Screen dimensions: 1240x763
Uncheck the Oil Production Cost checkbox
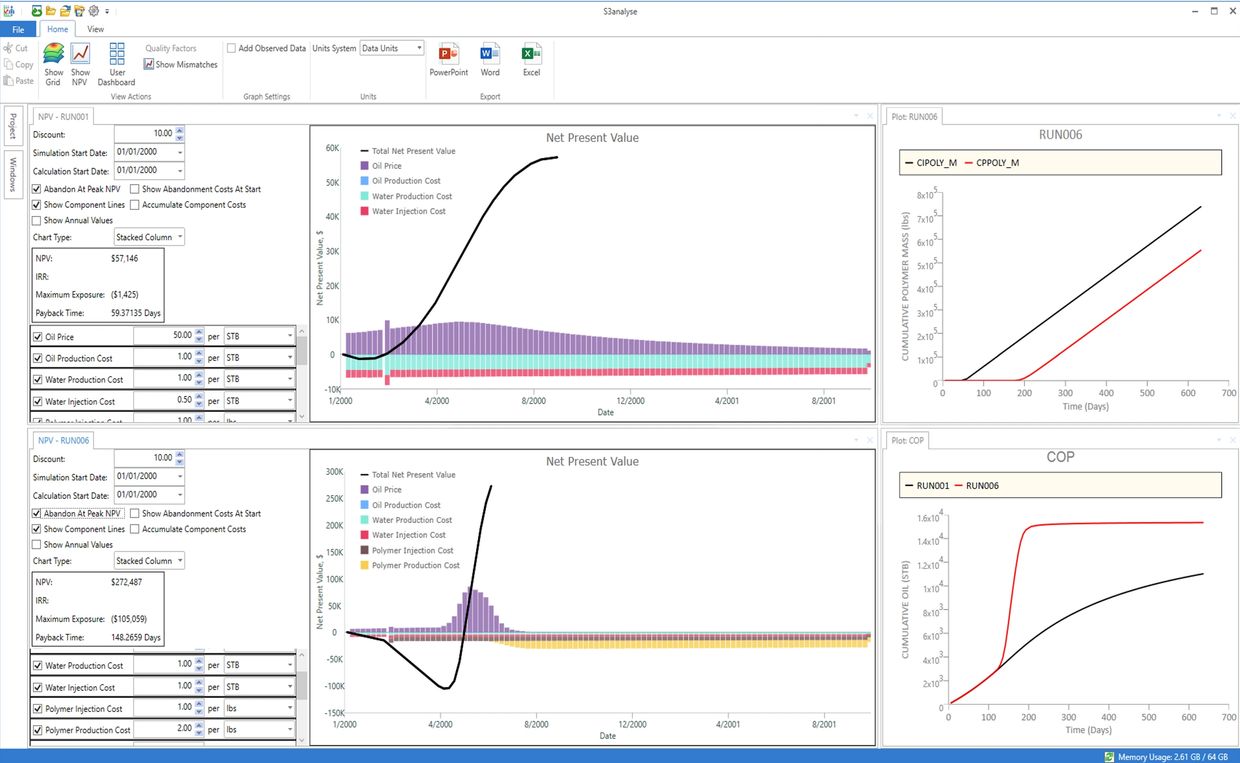point(38,358)
